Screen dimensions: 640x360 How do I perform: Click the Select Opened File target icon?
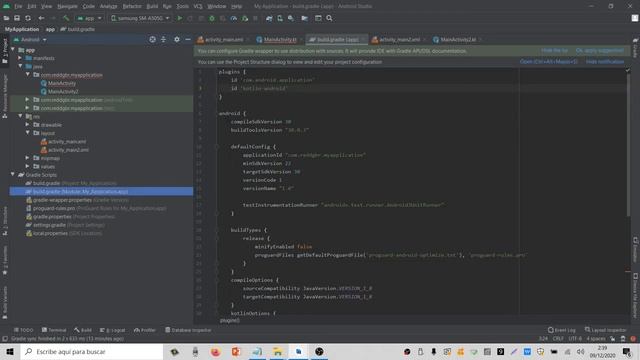tap(152, 40)
